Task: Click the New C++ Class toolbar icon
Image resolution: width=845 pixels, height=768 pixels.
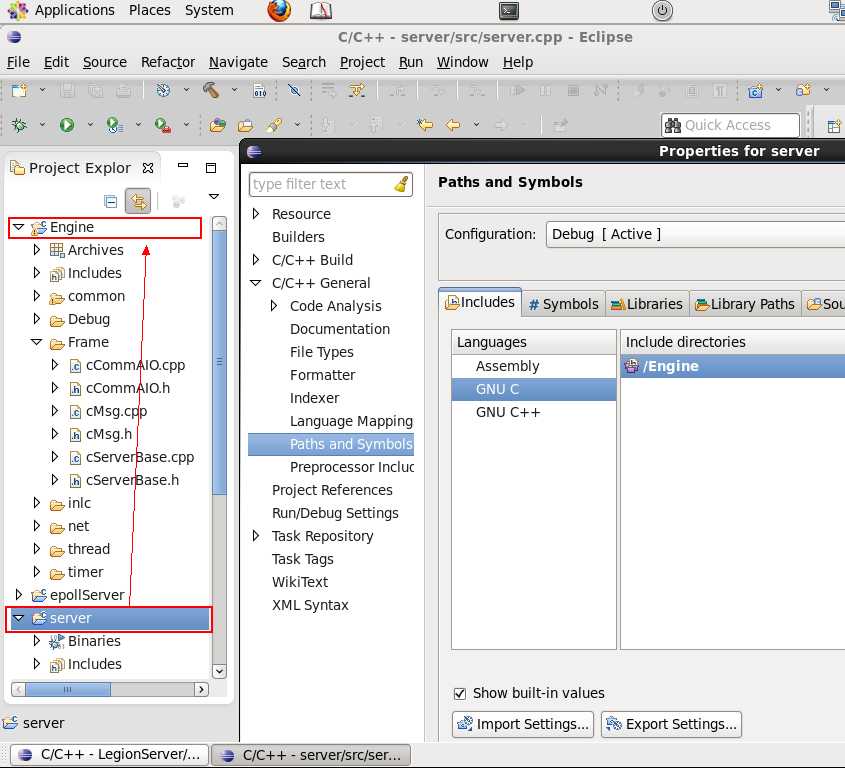Action: click(x=756, y=90)
